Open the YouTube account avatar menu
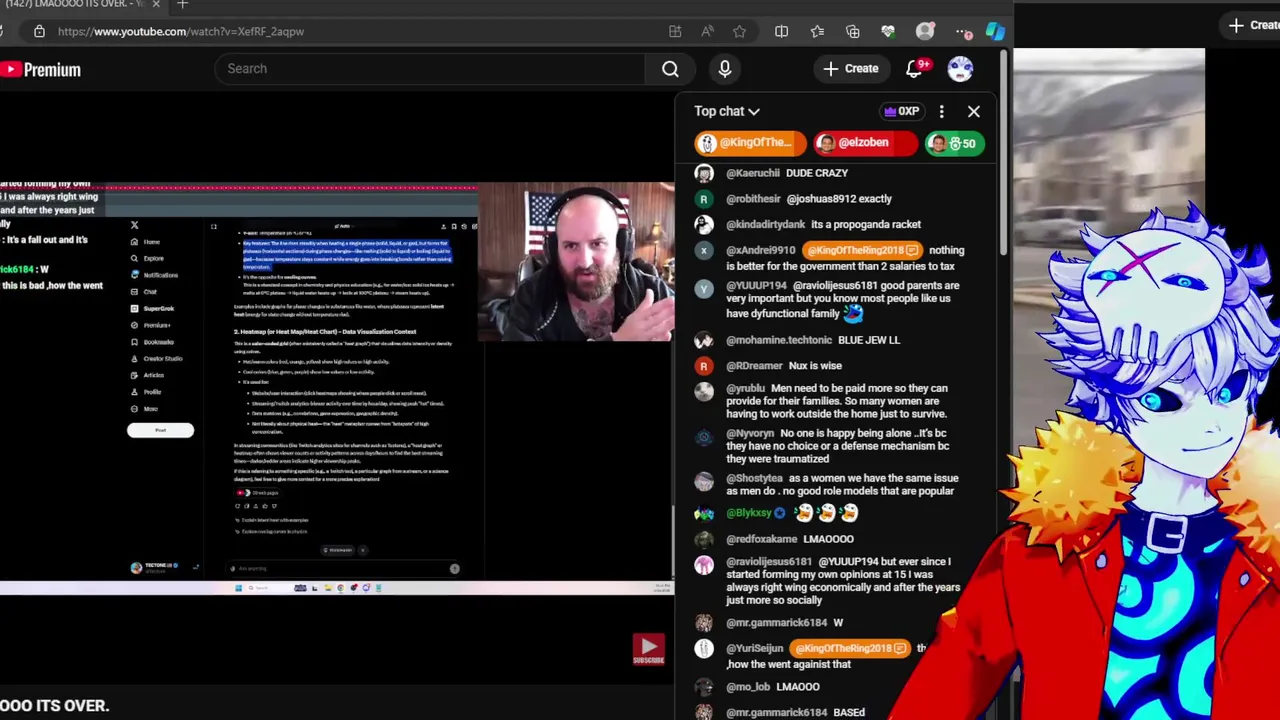This screenshot has width=1280, height=720. (960, 68)
